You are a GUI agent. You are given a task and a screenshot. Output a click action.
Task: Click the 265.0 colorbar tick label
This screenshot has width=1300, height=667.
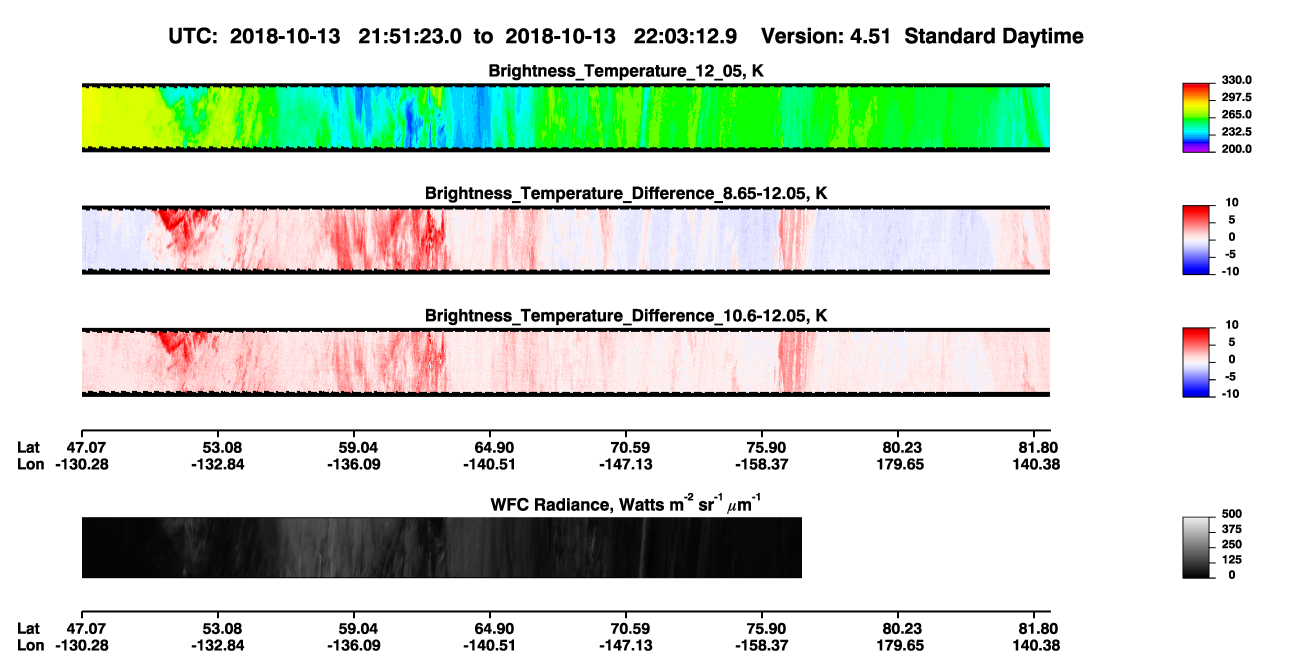tap(1236, 115)
